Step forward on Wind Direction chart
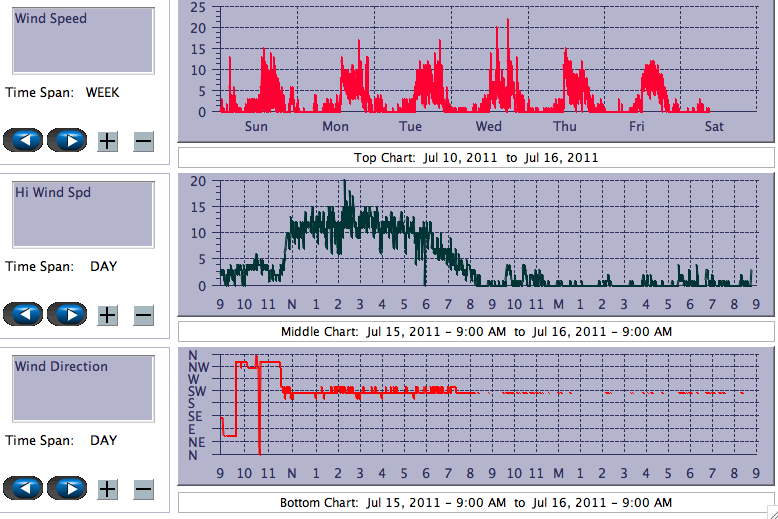 [68, 488]
